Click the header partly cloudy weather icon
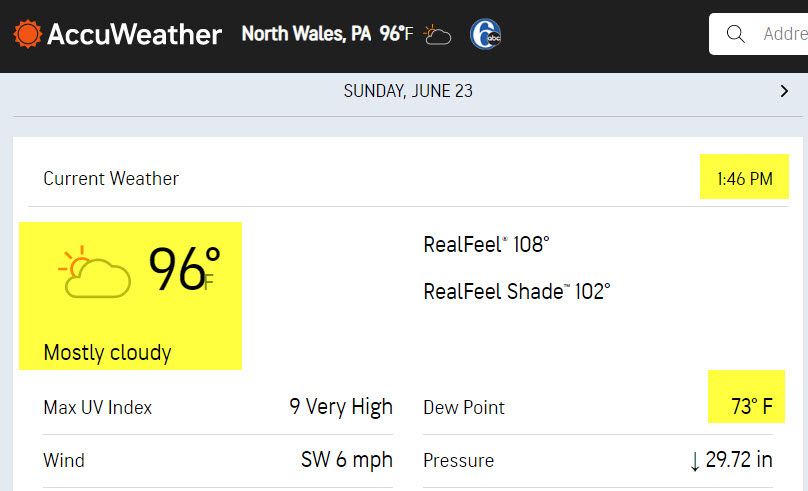 click(x=437, y=35)
